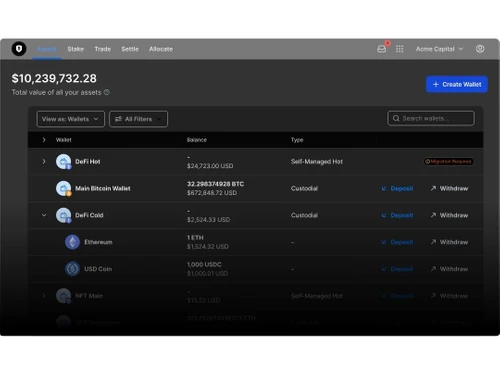Screen dimensions: 500x375
Task: Click the USD Coin icon
Action: click(72, 269)
